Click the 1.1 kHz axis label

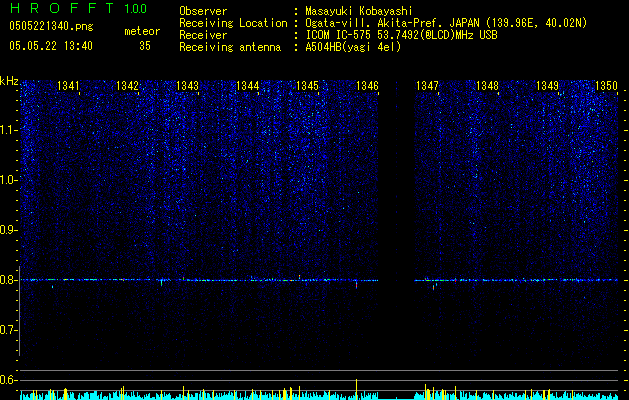(9, 130)
